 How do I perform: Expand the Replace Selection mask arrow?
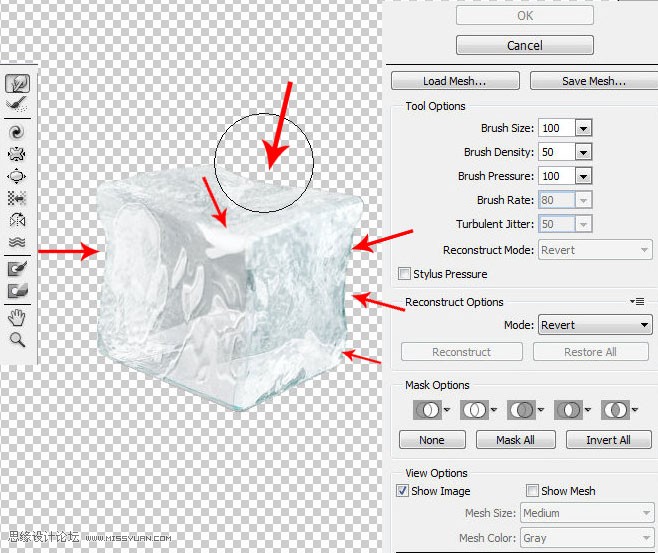coord(446,410)
